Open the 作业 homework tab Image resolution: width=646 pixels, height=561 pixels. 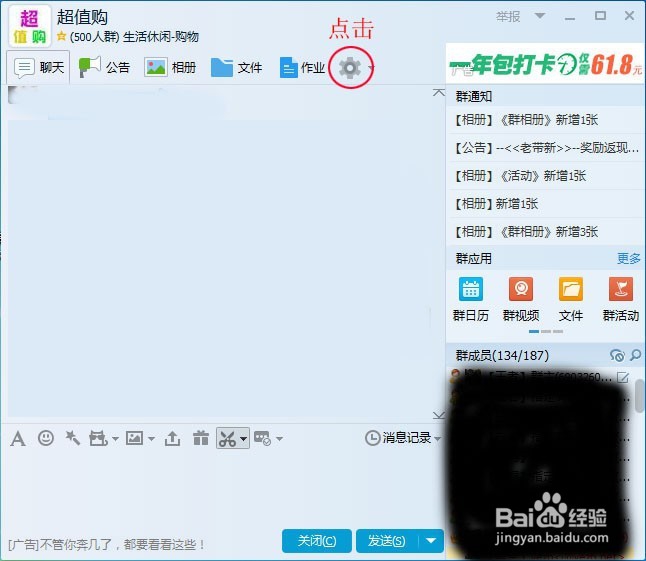(302, 67)
